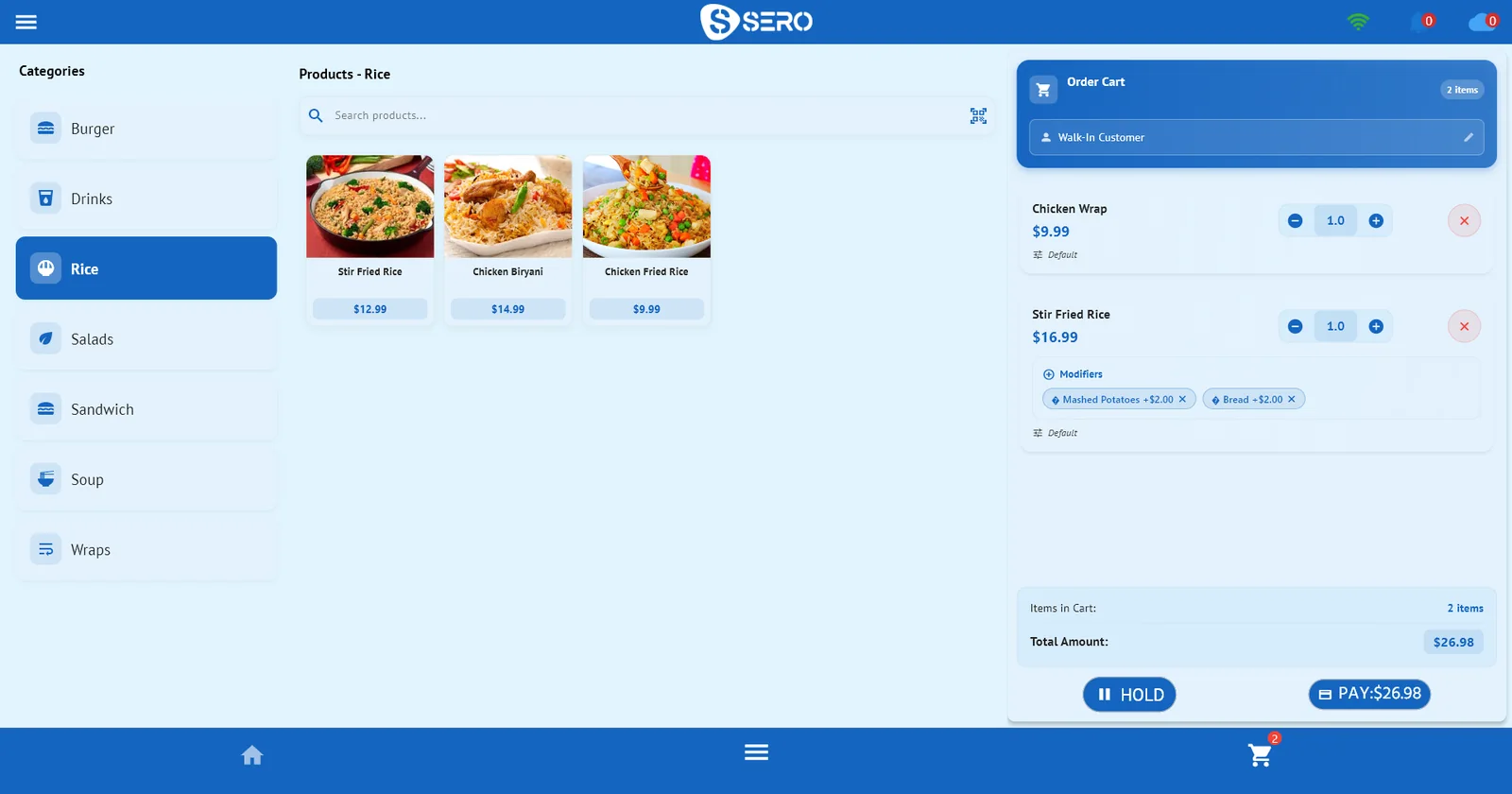Remove the Mashed Potatoes modifier
Viewport: 1512px width, 794px height.
click(1182, 399)
